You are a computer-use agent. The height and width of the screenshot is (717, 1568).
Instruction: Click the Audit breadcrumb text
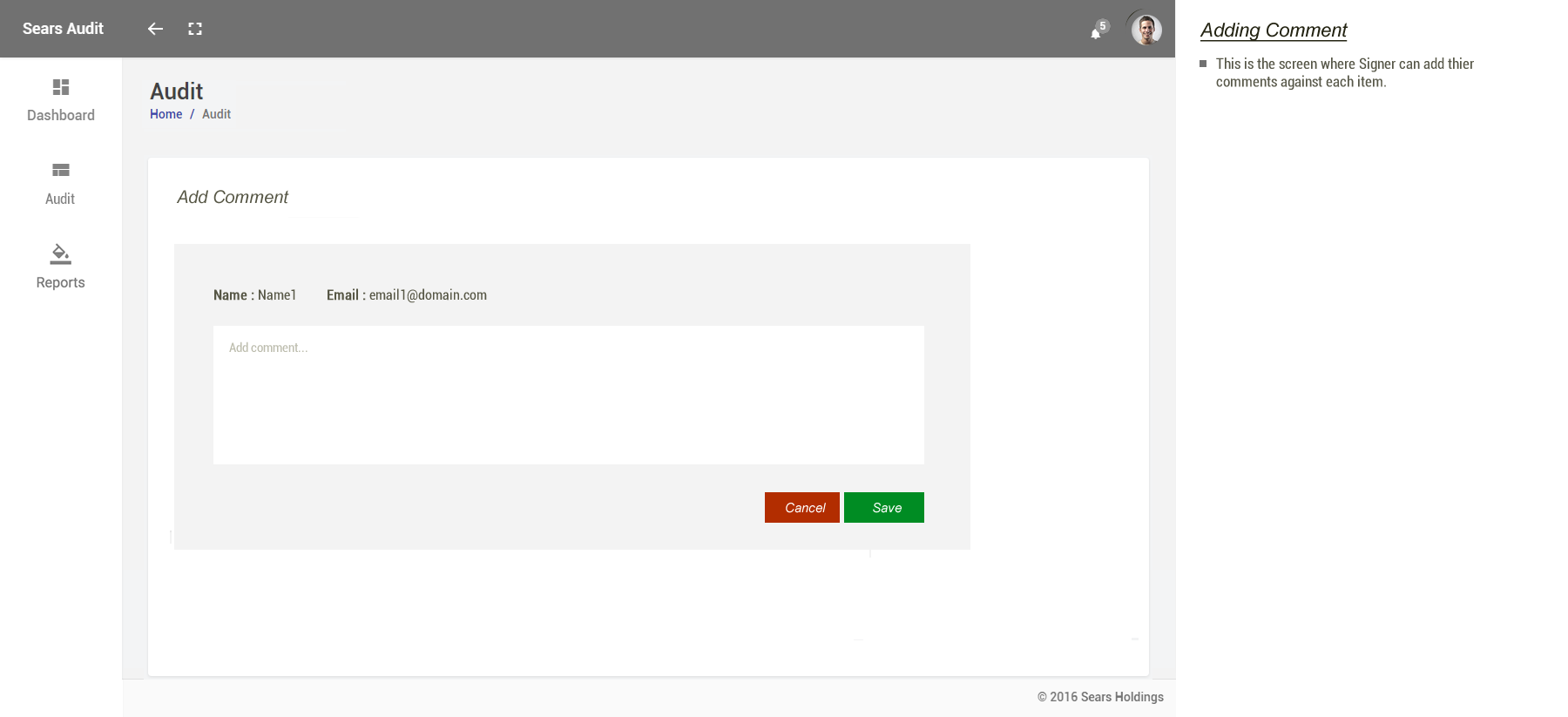pos(216,114)
